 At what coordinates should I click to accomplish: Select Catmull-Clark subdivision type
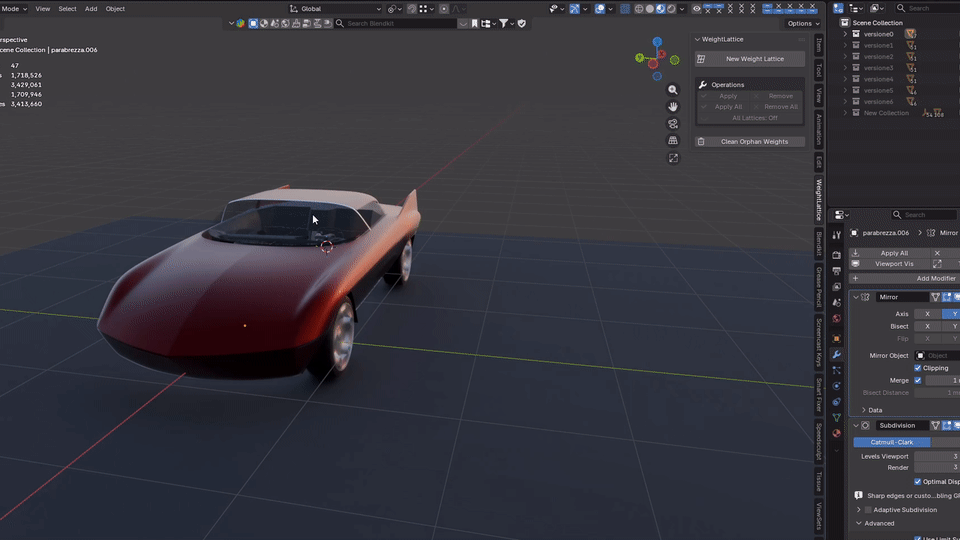[x=891, y=442]
